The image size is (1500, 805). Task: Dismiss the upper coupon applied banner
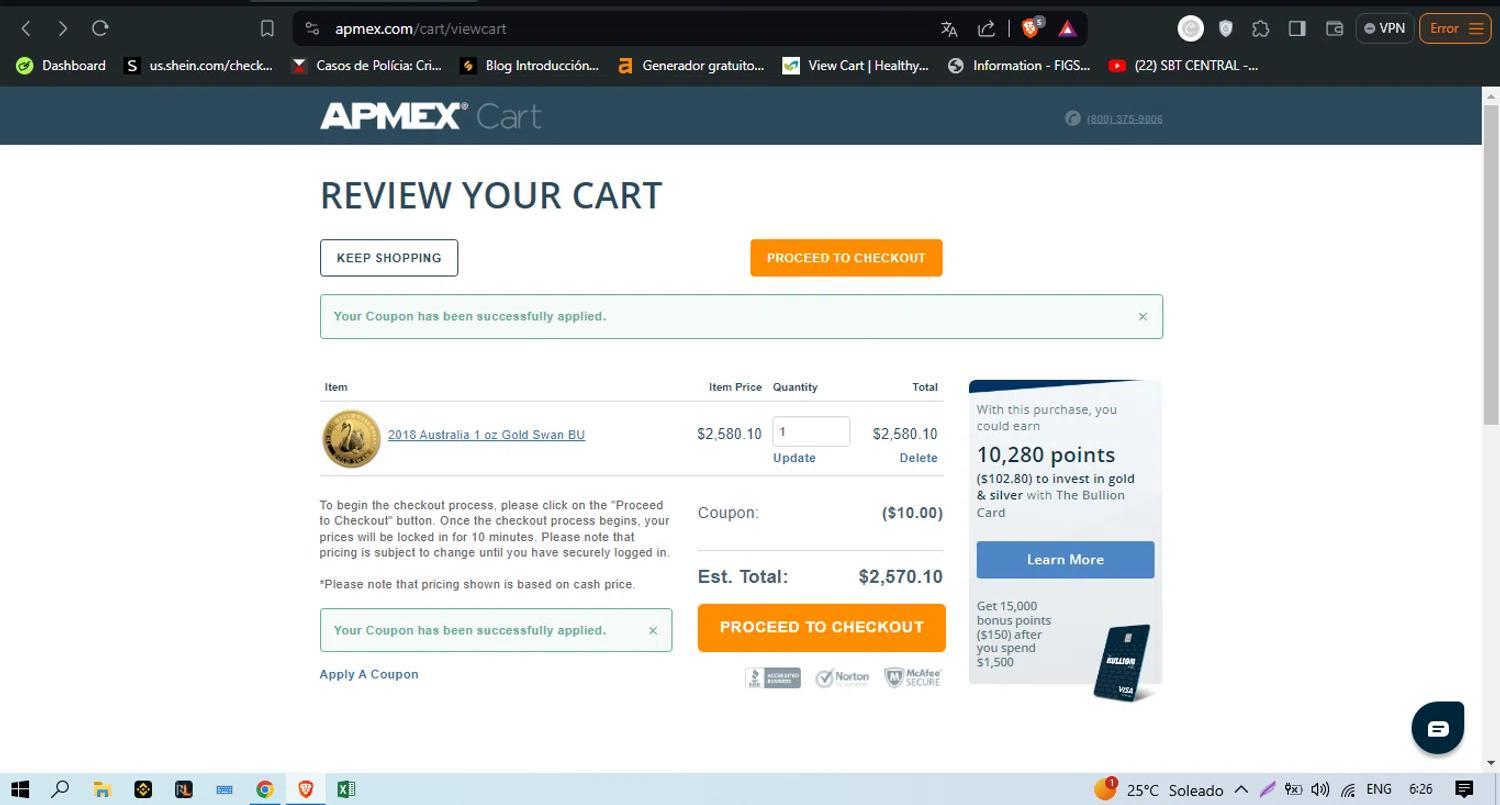tap(1143, 317)
